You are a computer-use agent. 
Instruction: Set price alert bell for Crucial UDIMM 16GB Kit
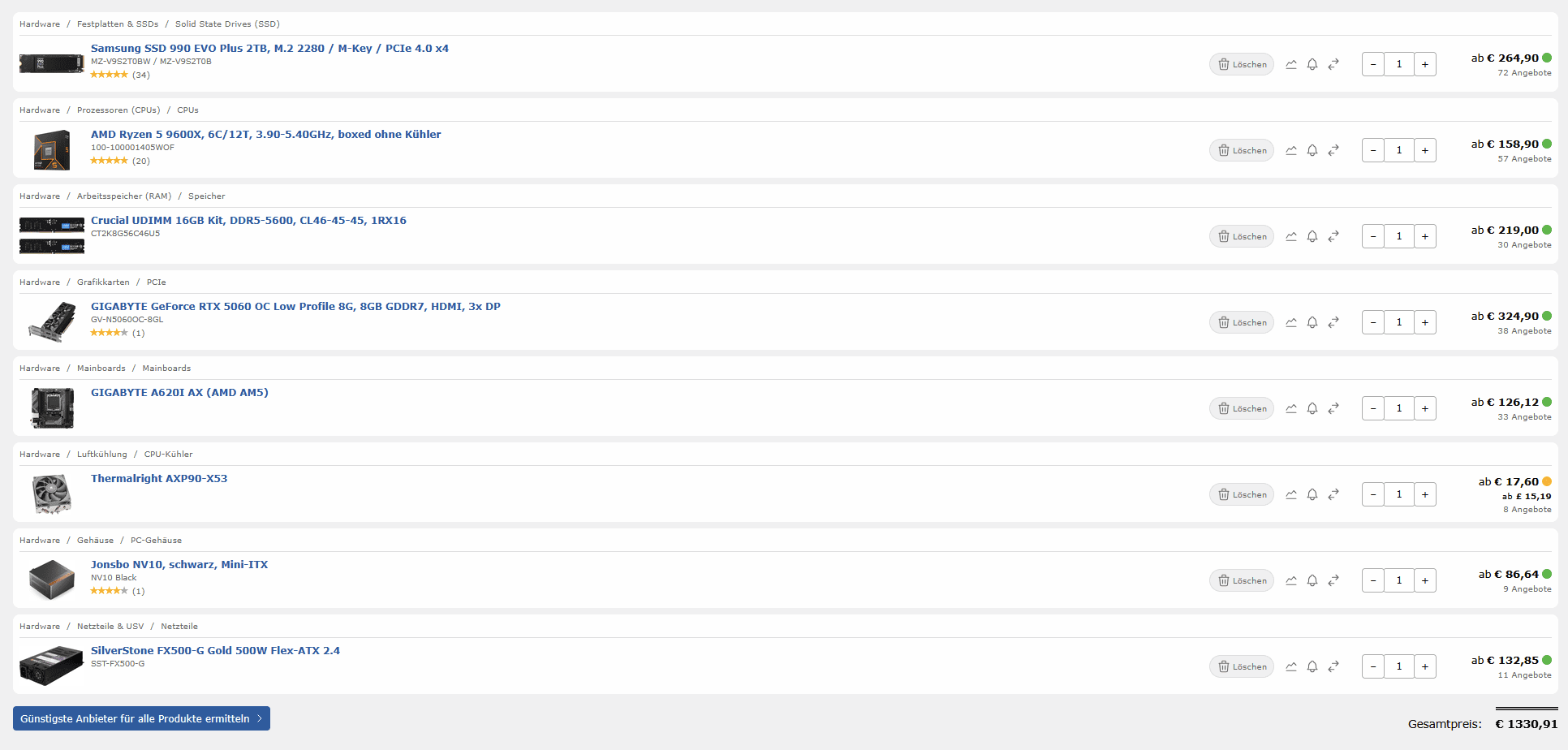click(x=1312, y=236)
